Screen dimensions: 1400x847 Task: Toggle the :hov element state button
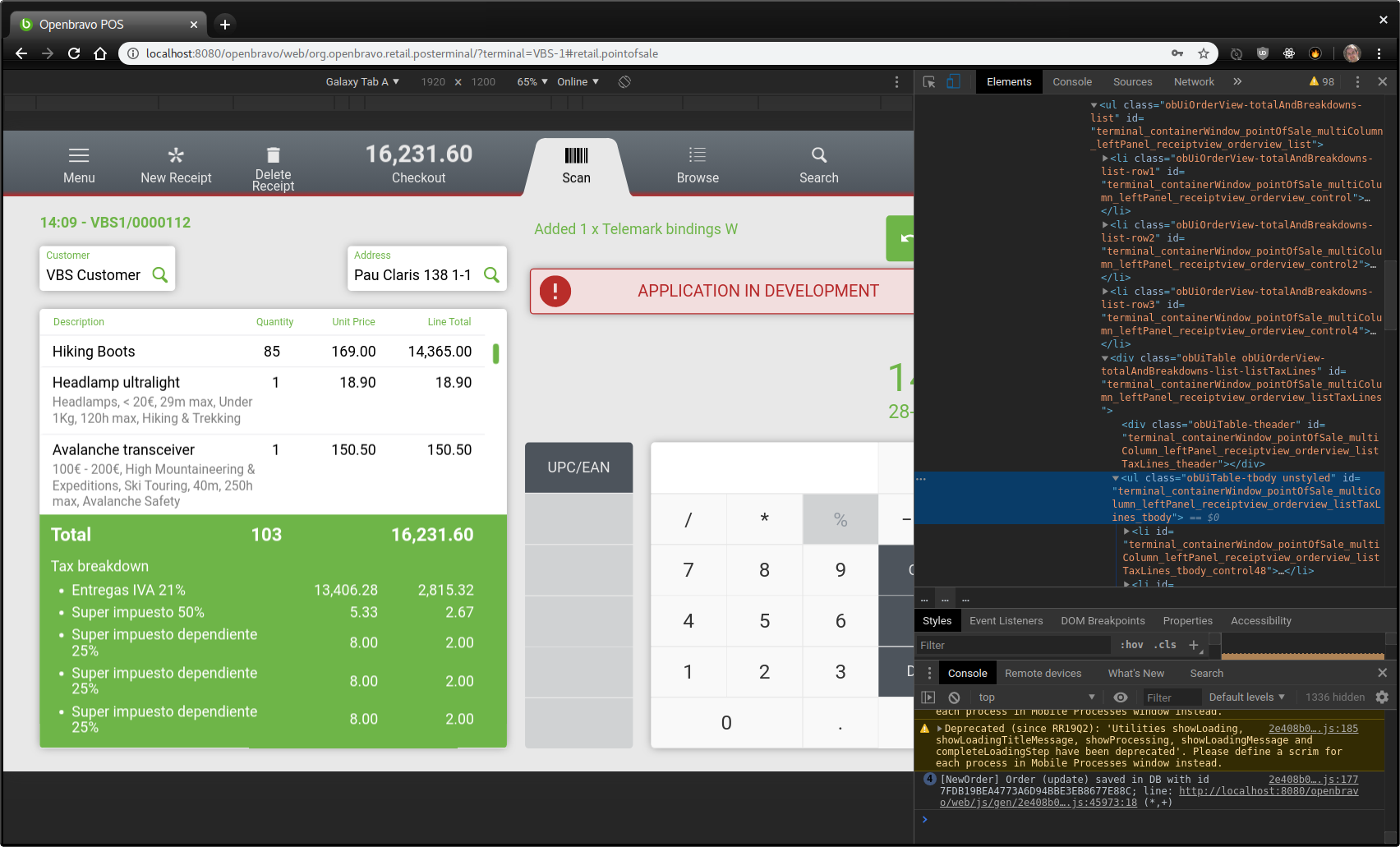point(1132,645)
